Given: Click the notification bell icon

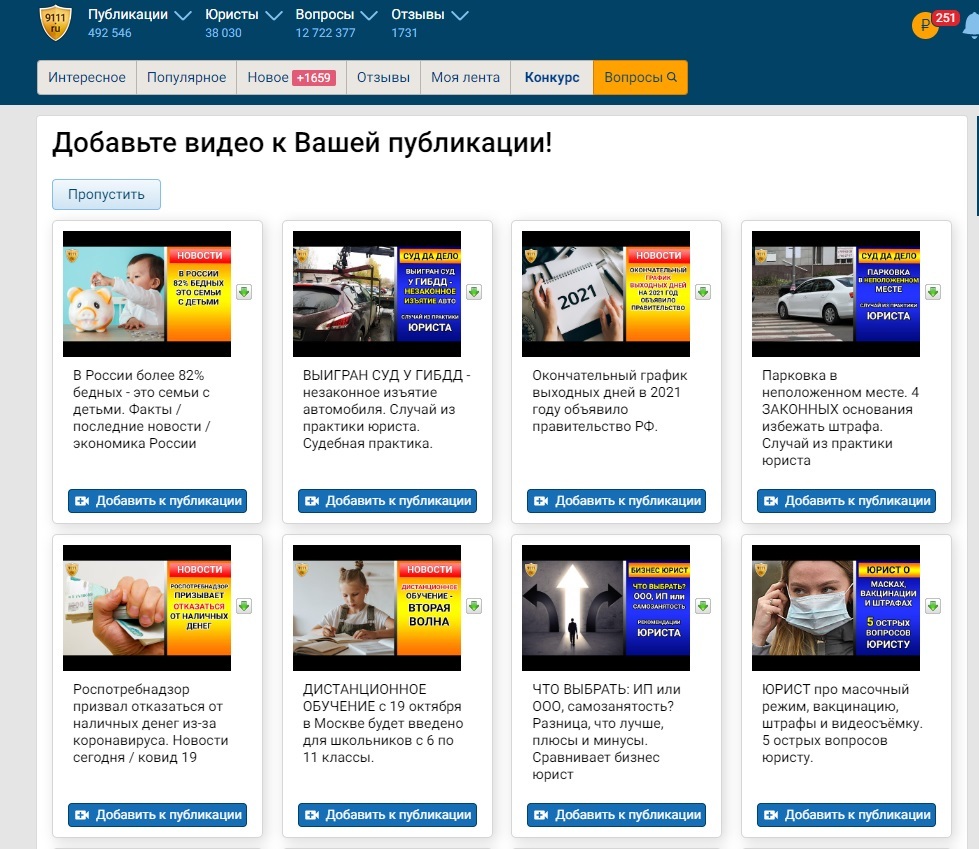Looking at the screenshot, I should tap(971, 27).
